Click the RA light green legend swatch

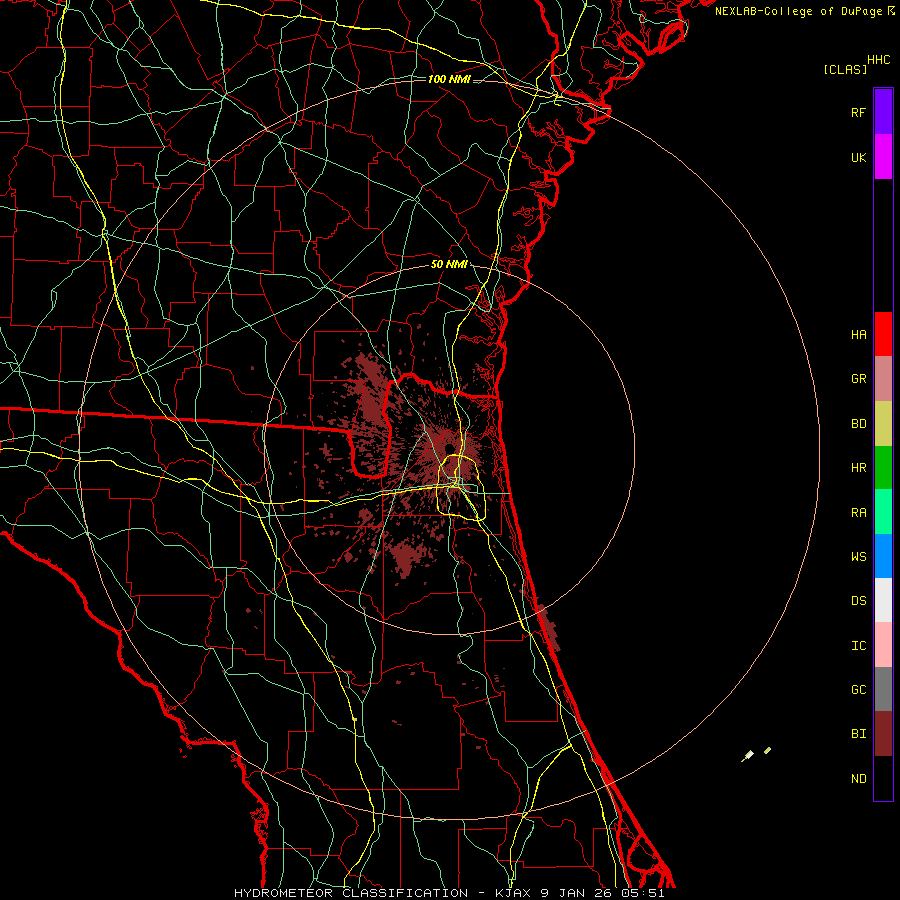click(x=883, y=512)
